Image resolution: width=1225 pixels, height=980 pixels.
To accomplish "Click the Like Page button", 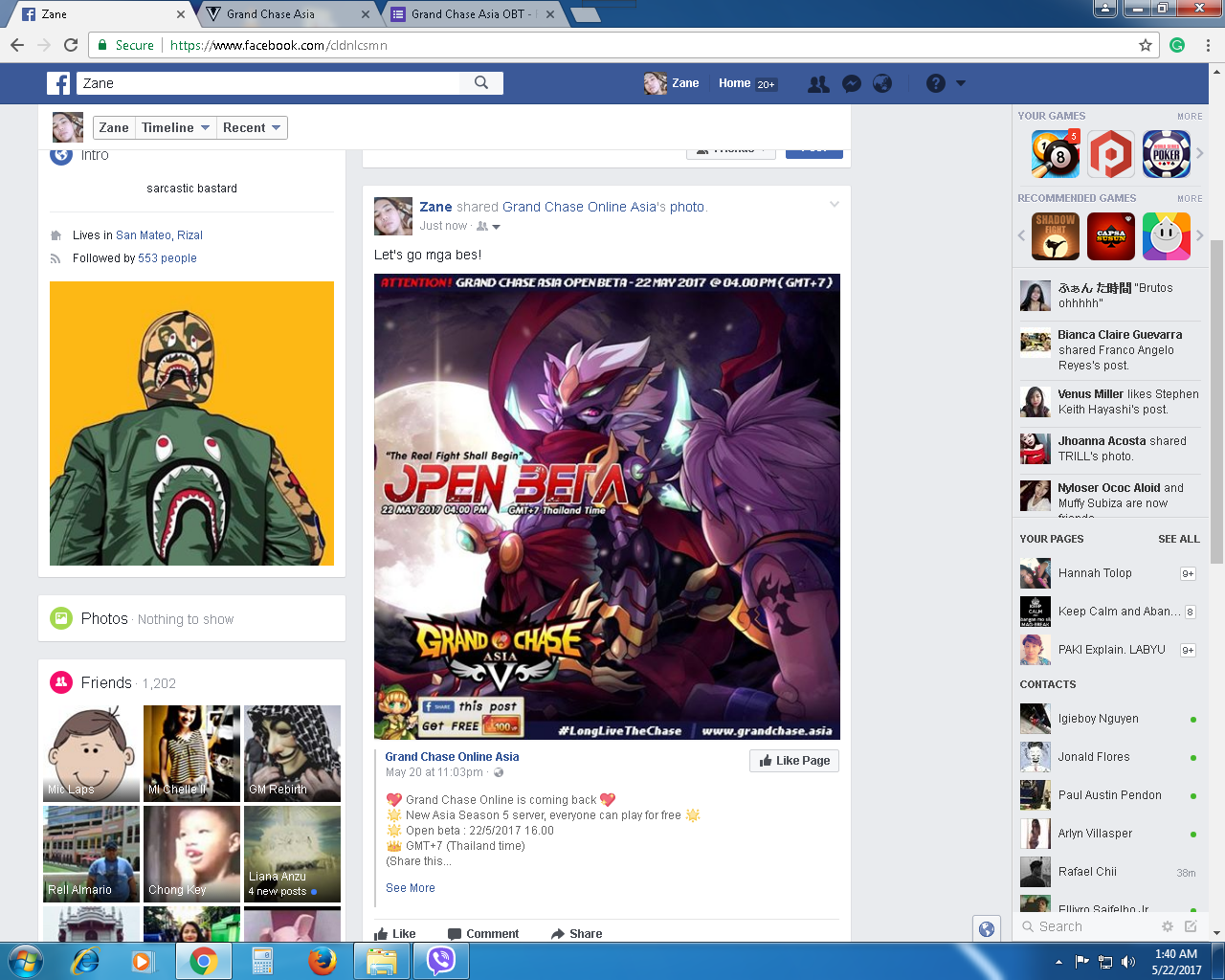I will (x=794, y=761).
